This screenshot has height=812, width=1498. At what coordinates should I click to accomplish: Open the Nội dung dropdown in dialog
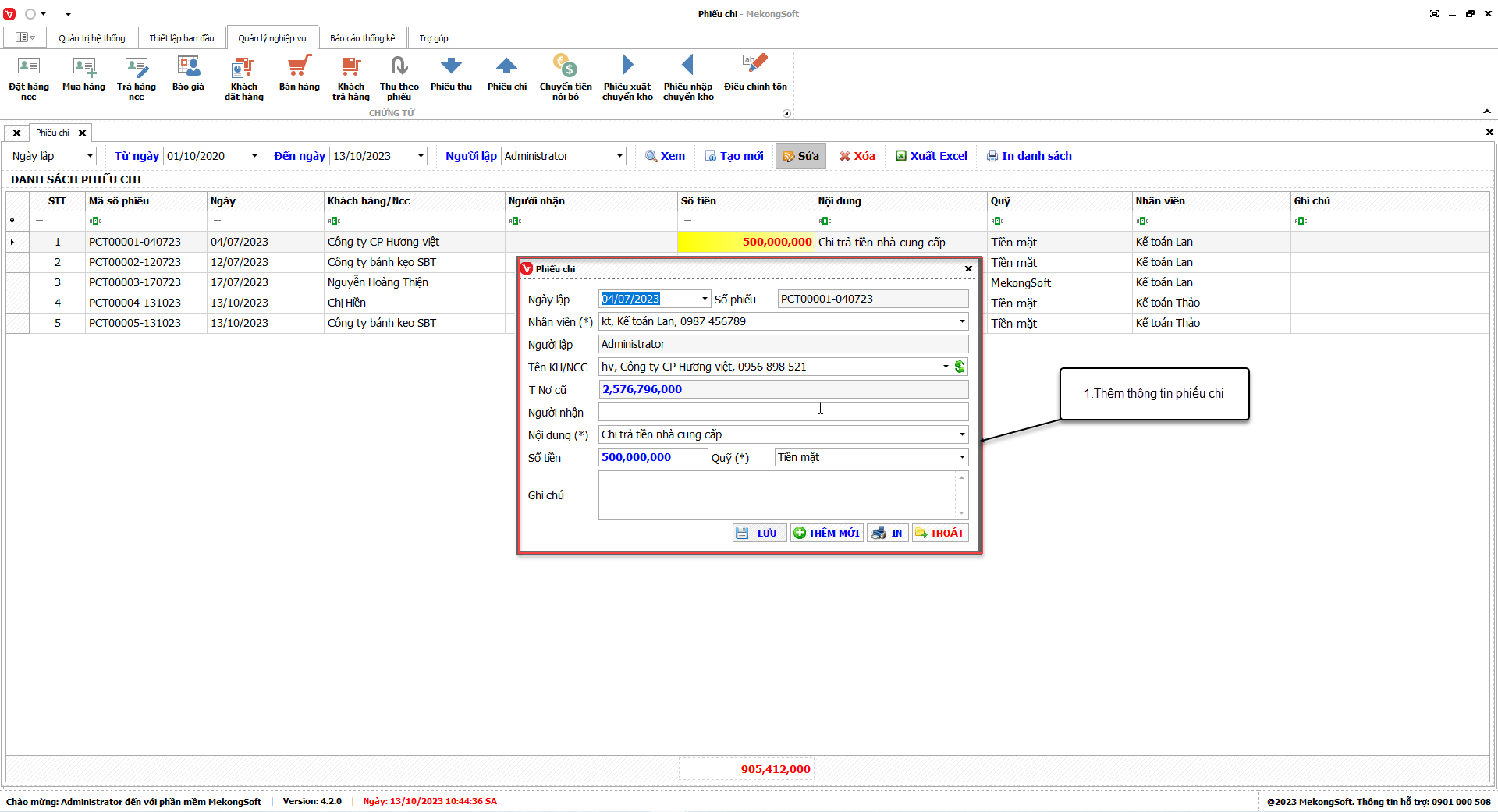tap(961, 434)
